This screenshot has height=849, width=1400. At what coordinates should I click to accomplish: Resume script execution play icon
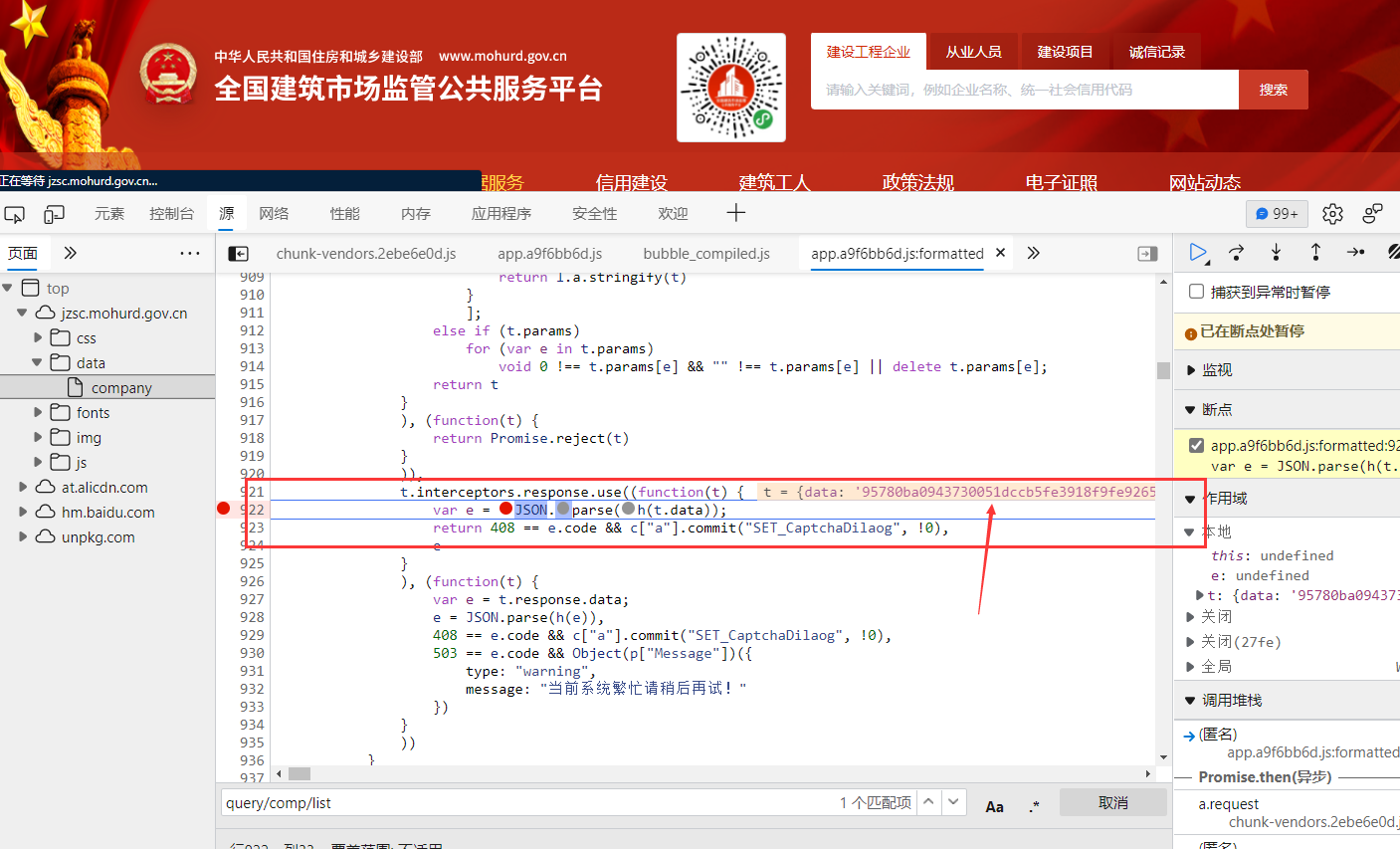point(1199,253)
